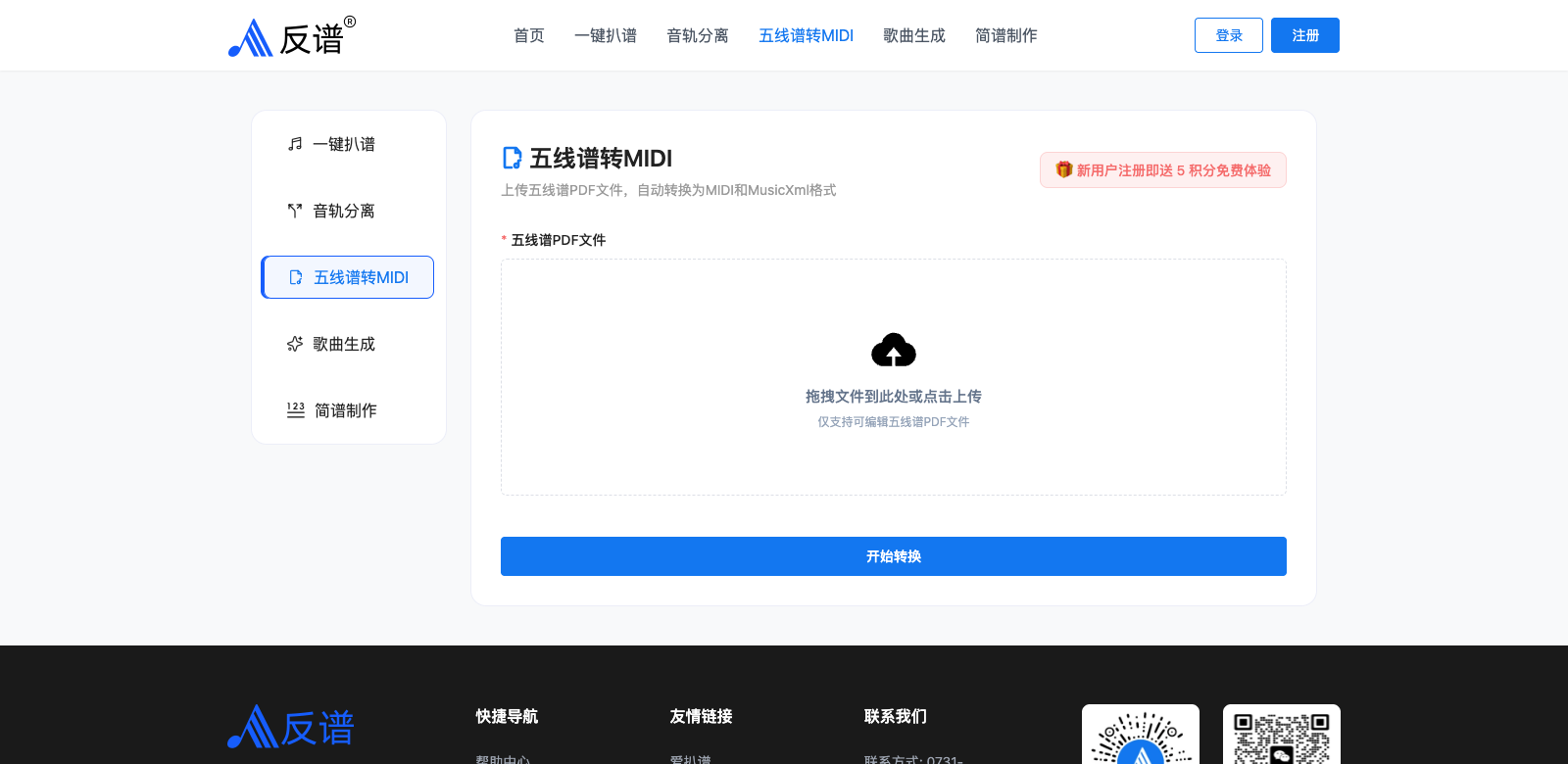Click the 反谱 logo in the footer
This screenshot has width=1568, height=764.
coord(291,728)
